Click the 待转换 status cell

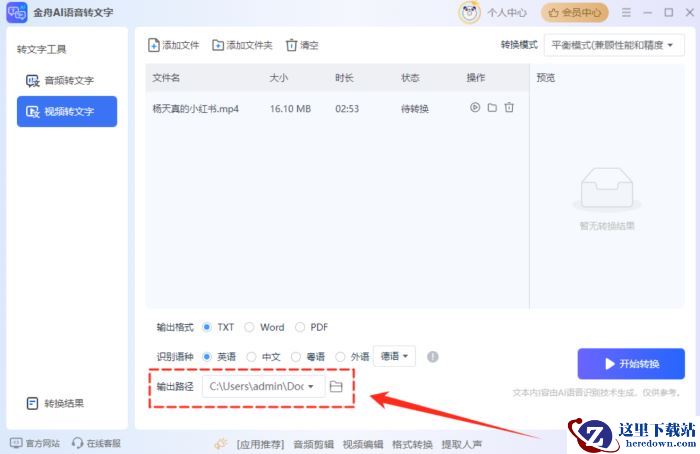click(415, 109)
